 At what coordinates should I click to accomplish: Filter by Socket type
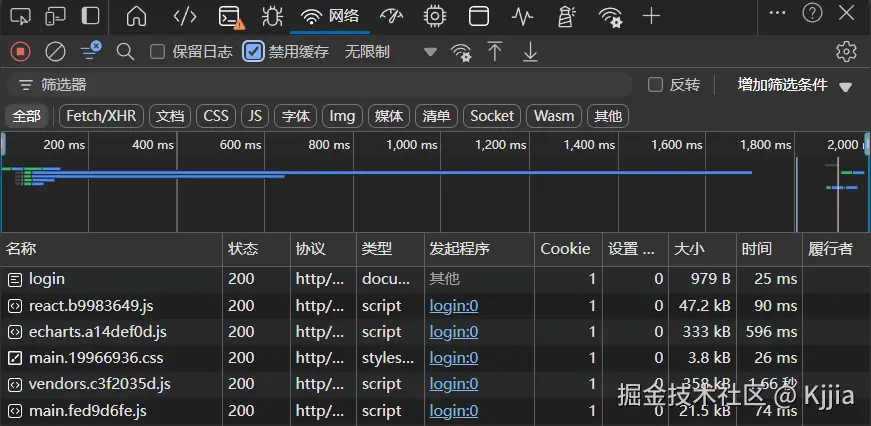pyautogui.click(x=492, y=116)
